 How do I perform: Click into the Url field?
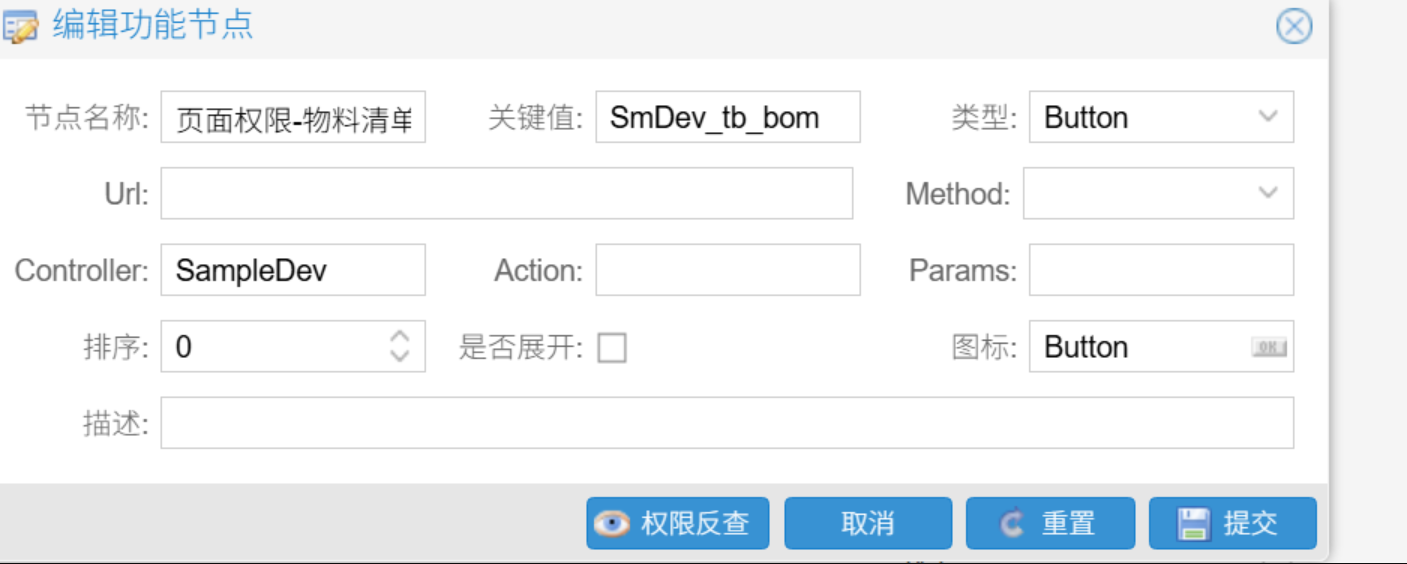pyautogui.click(x=506, y=193)
